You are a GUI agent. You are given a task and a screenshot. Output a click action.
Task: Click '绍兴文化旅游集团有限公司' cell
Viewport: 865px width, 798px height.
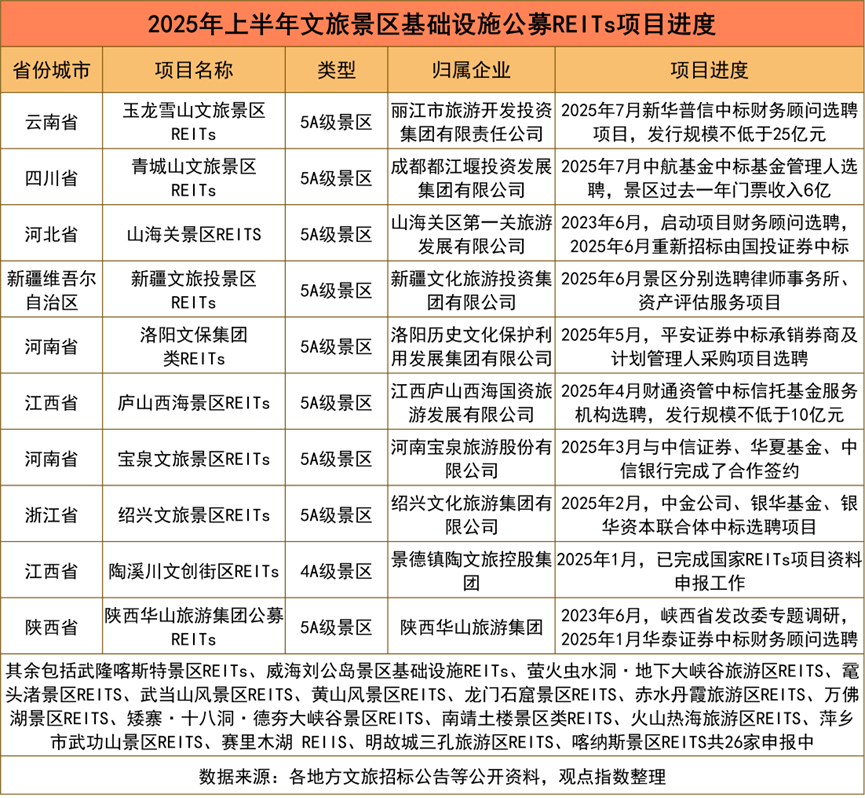471,515
